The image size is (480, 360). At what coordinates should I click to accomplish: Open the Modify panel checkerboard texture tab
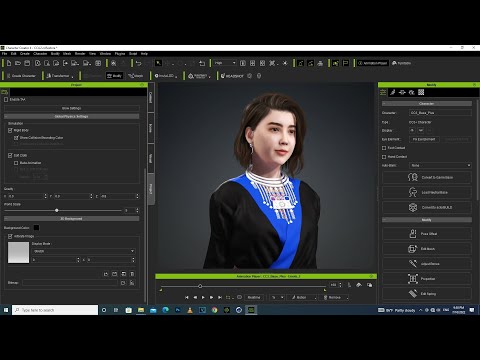tap(421, 92)
